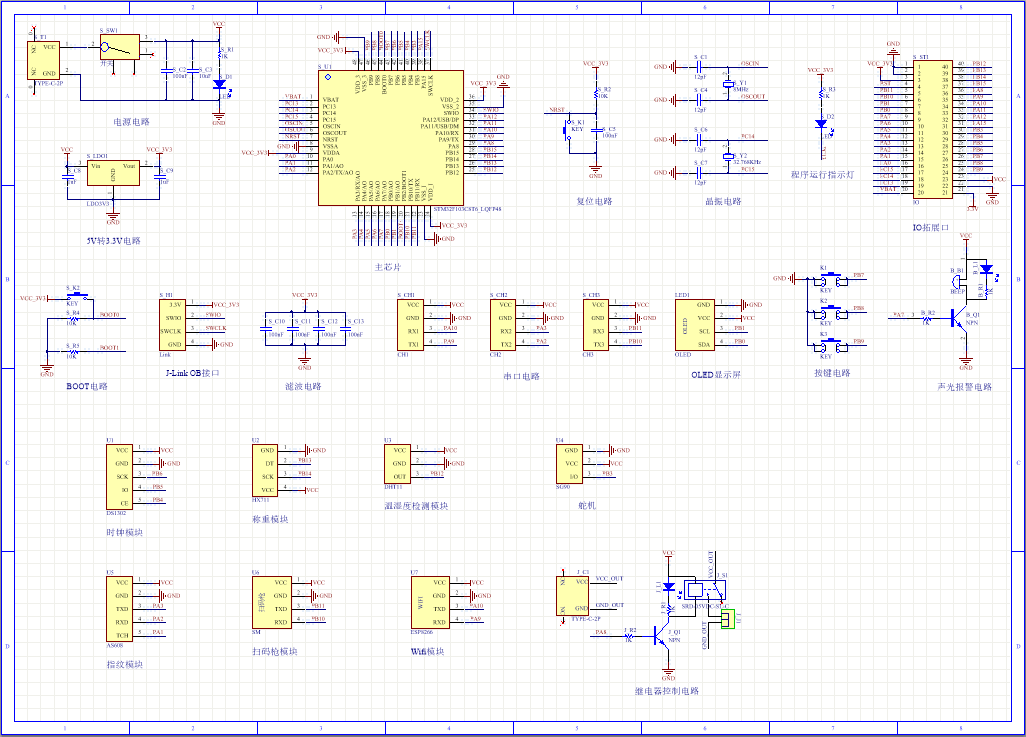Click the 'PA8' net label at J_R2
Viewport: 1026px width, 737px height.
click(601, 632)
